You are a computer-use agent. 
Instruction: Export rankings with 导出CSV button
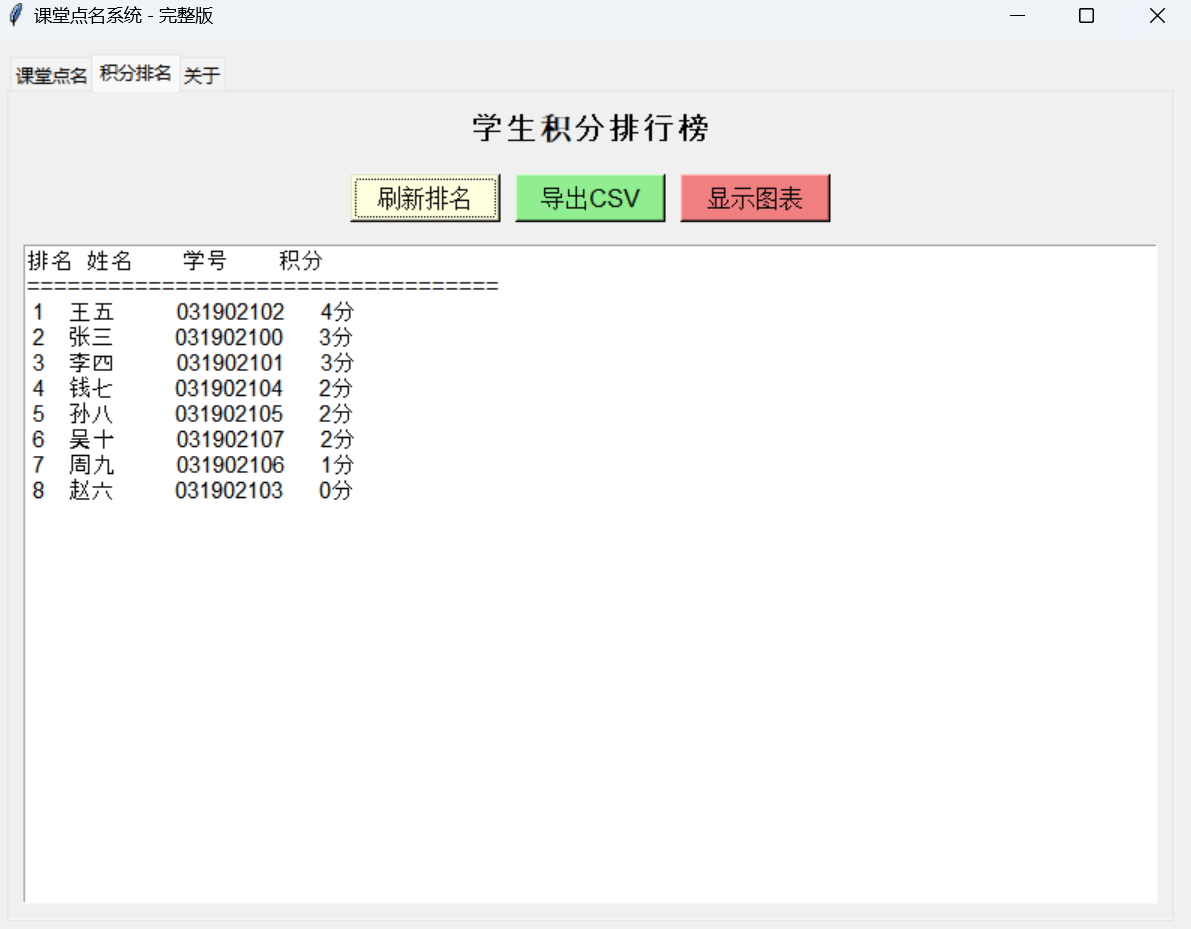pos(590,198)
